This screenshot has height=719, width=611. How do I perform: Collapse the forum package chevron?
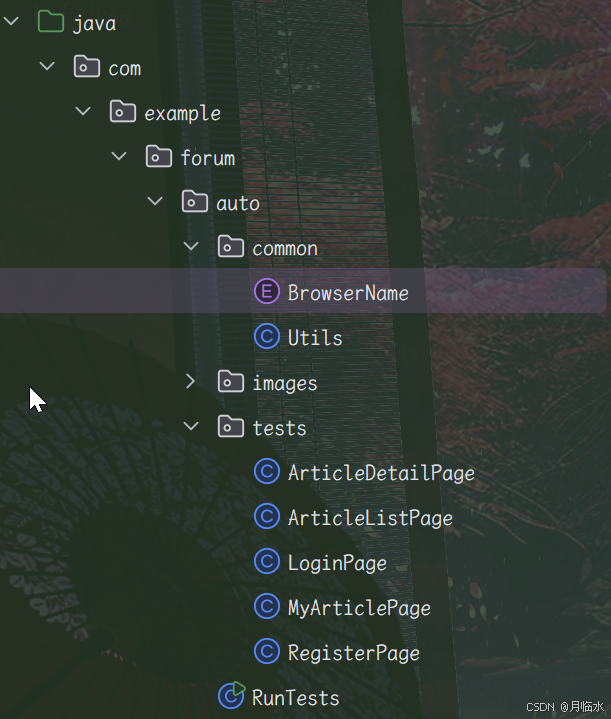pyautogui.click(x=119, y=156)
